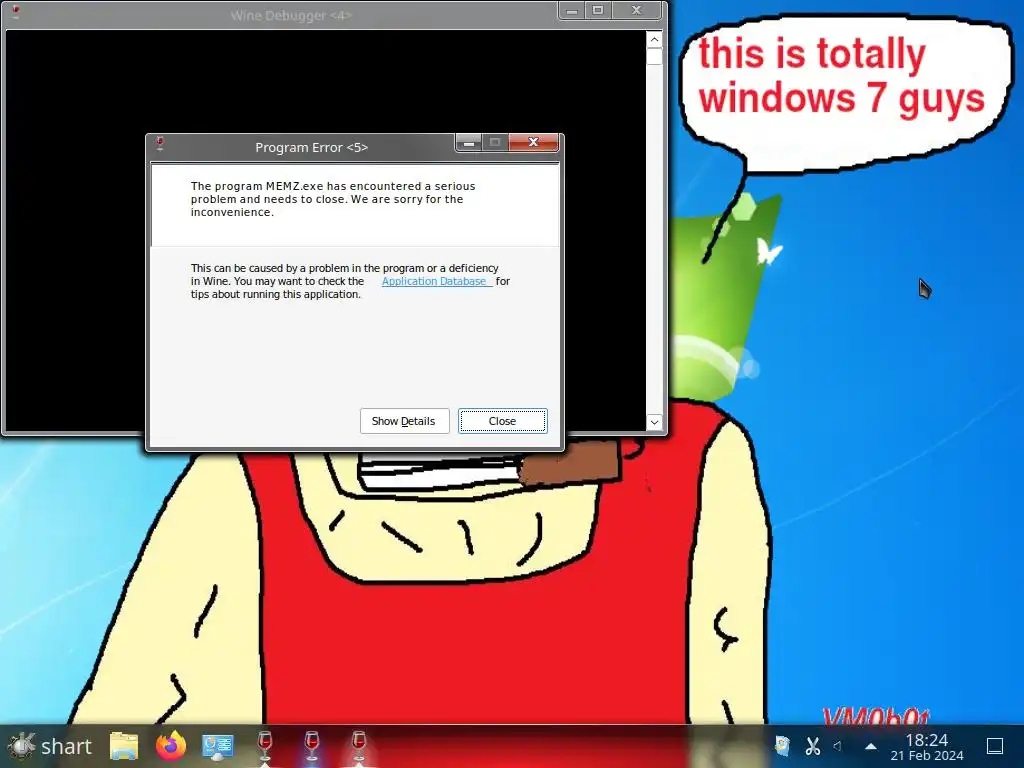Click the Show Details button

tap(404, 421)
